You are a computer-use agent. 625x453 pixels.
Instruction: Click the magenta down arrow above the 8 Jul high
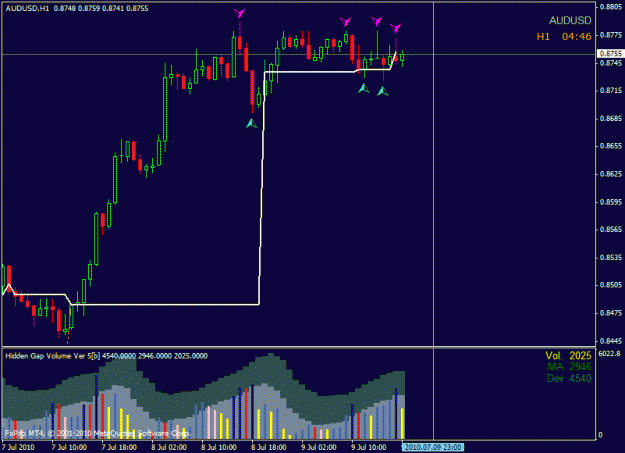[239, 14]
